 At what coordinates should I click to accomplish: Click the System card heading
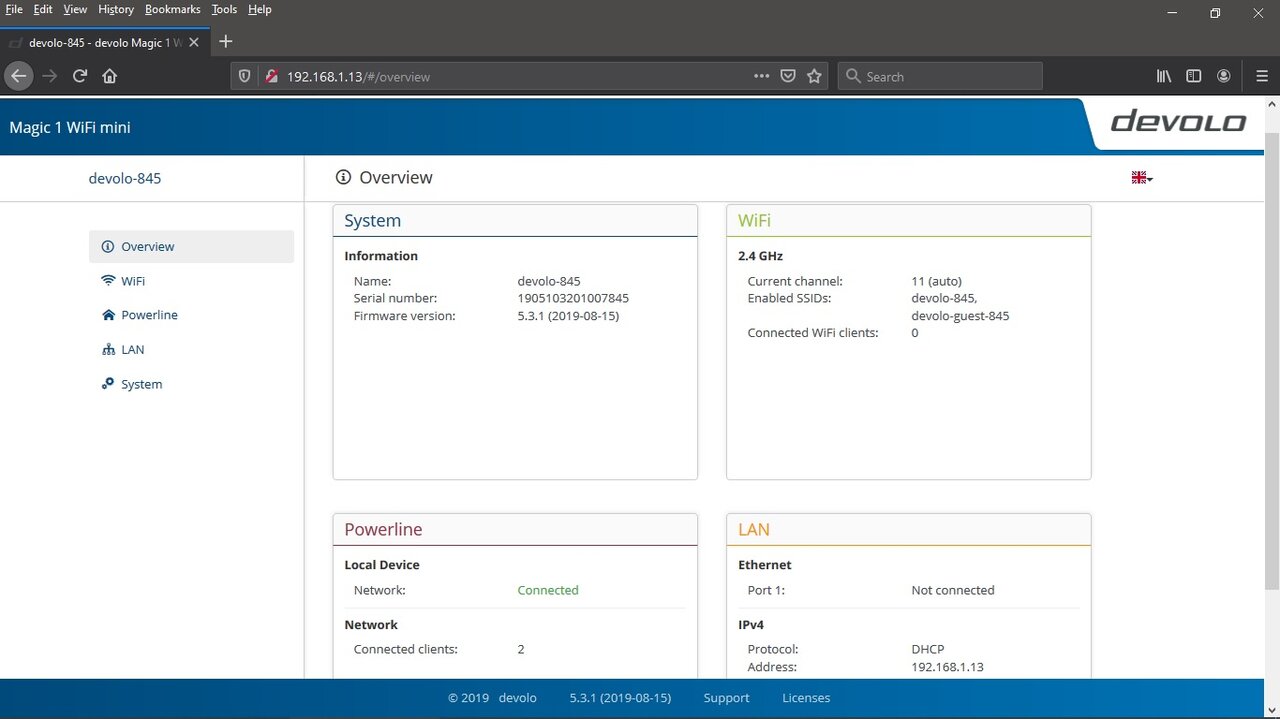pos(372,221)
